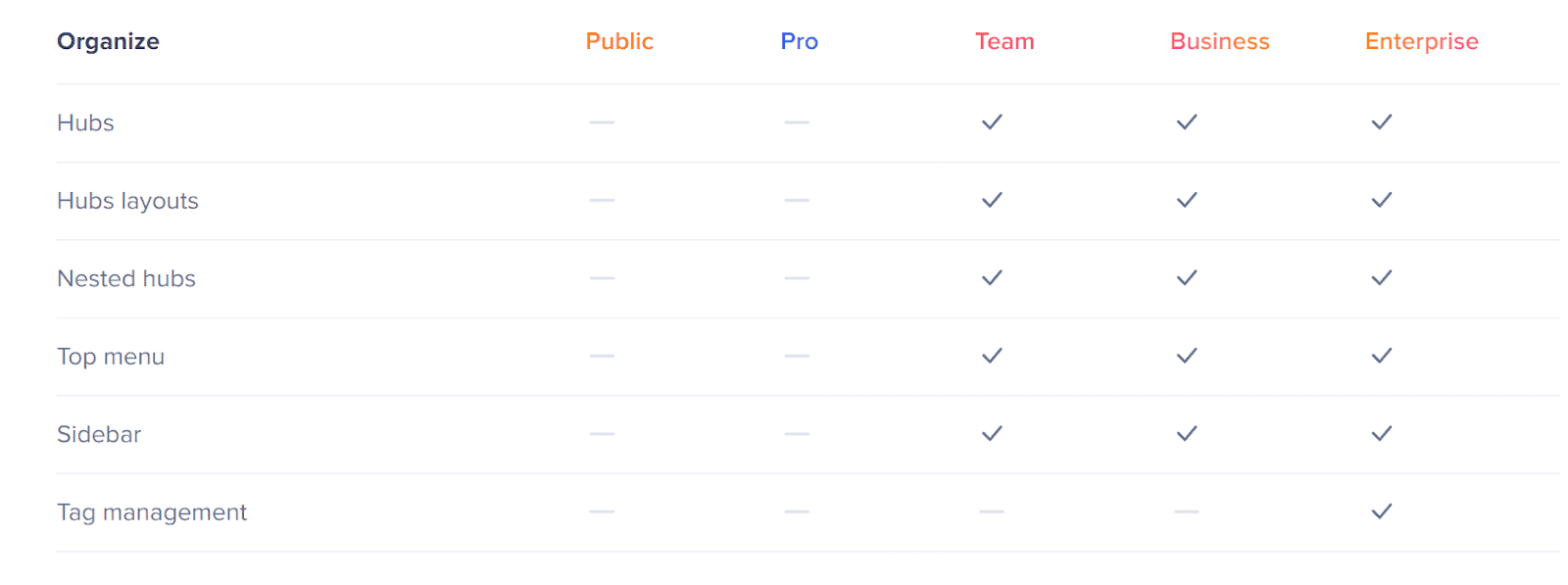1568x585 pixels.
Task: Click Sidebar checkmark under Business
Action: pos(1187,434)
